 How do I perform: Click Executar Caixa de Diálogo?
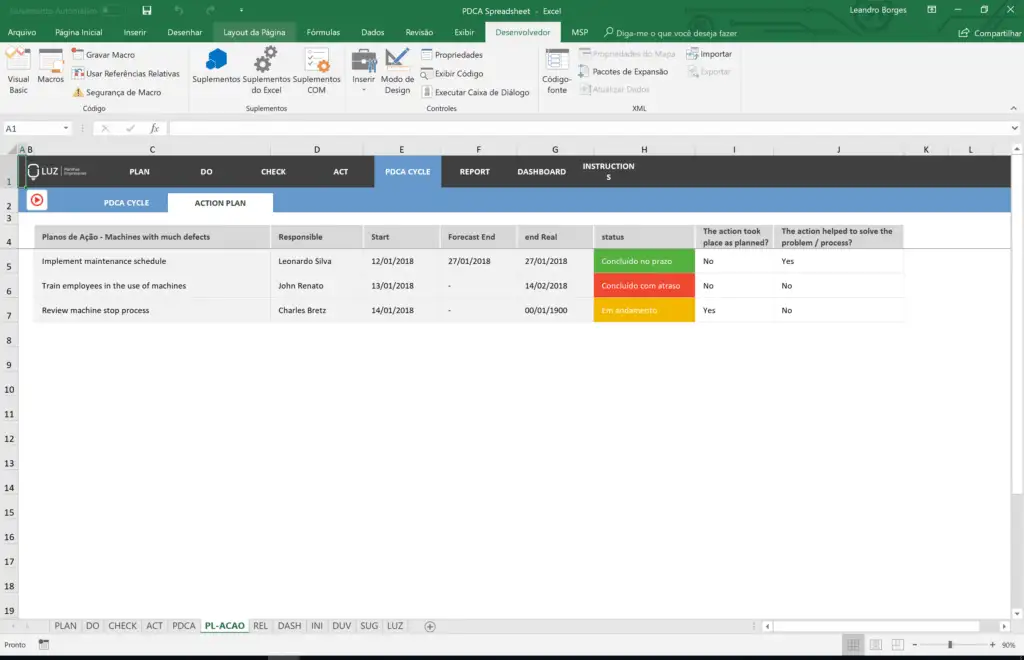(475, 92)
